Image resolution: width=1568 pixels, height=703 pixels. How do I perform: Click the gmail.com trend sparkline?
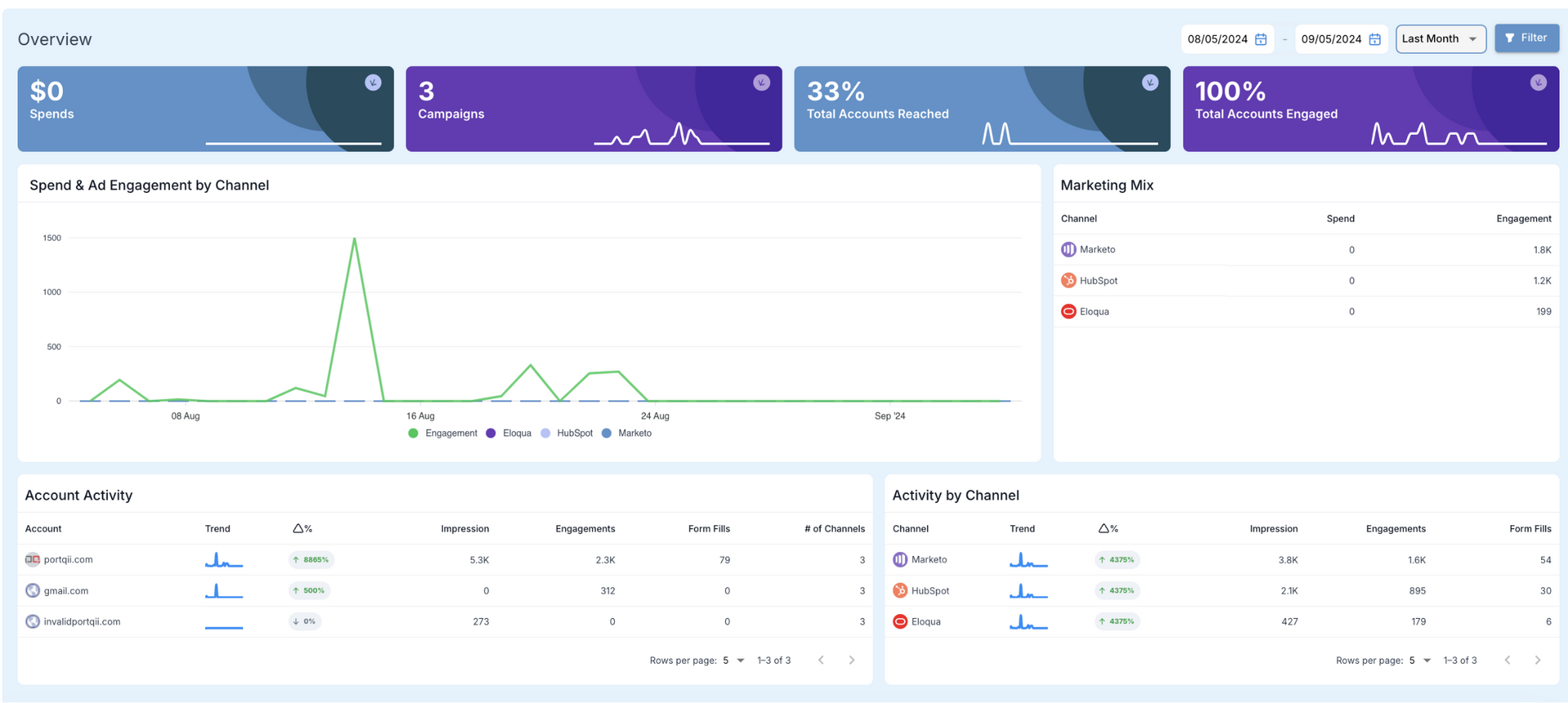click(224, 591)
